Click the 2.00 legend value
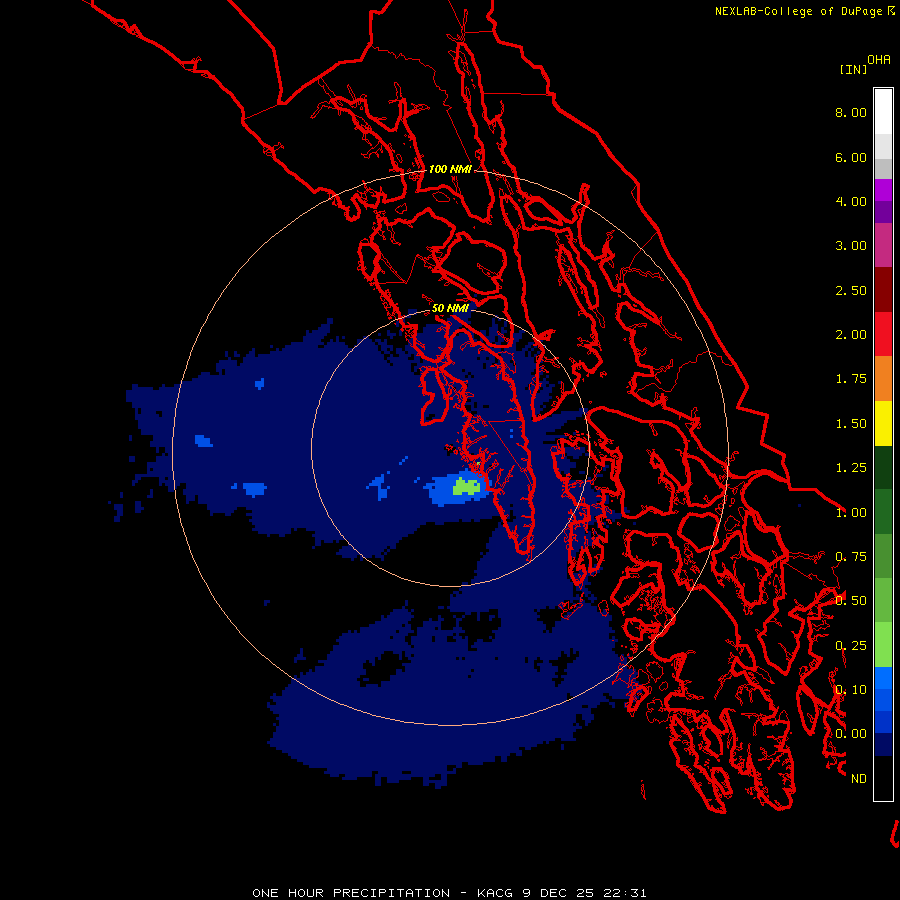The image size is (900, 900). click(851, 335)
